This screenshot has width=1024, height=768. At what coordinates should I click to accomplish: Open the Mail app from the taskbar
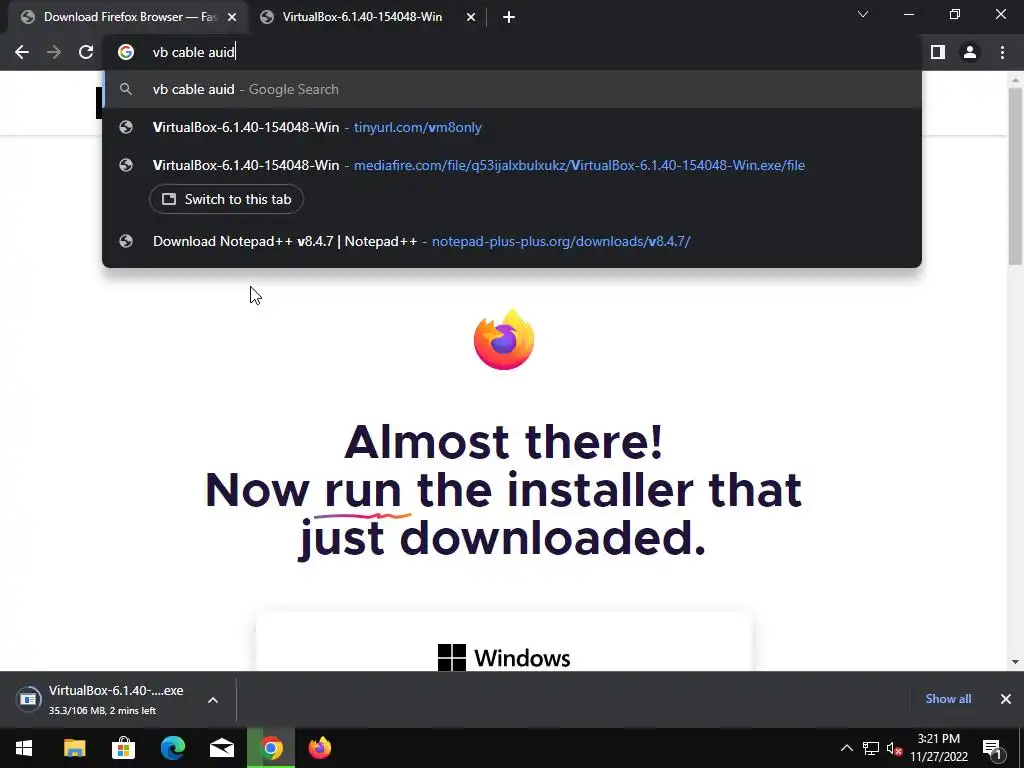click(222, 748)
